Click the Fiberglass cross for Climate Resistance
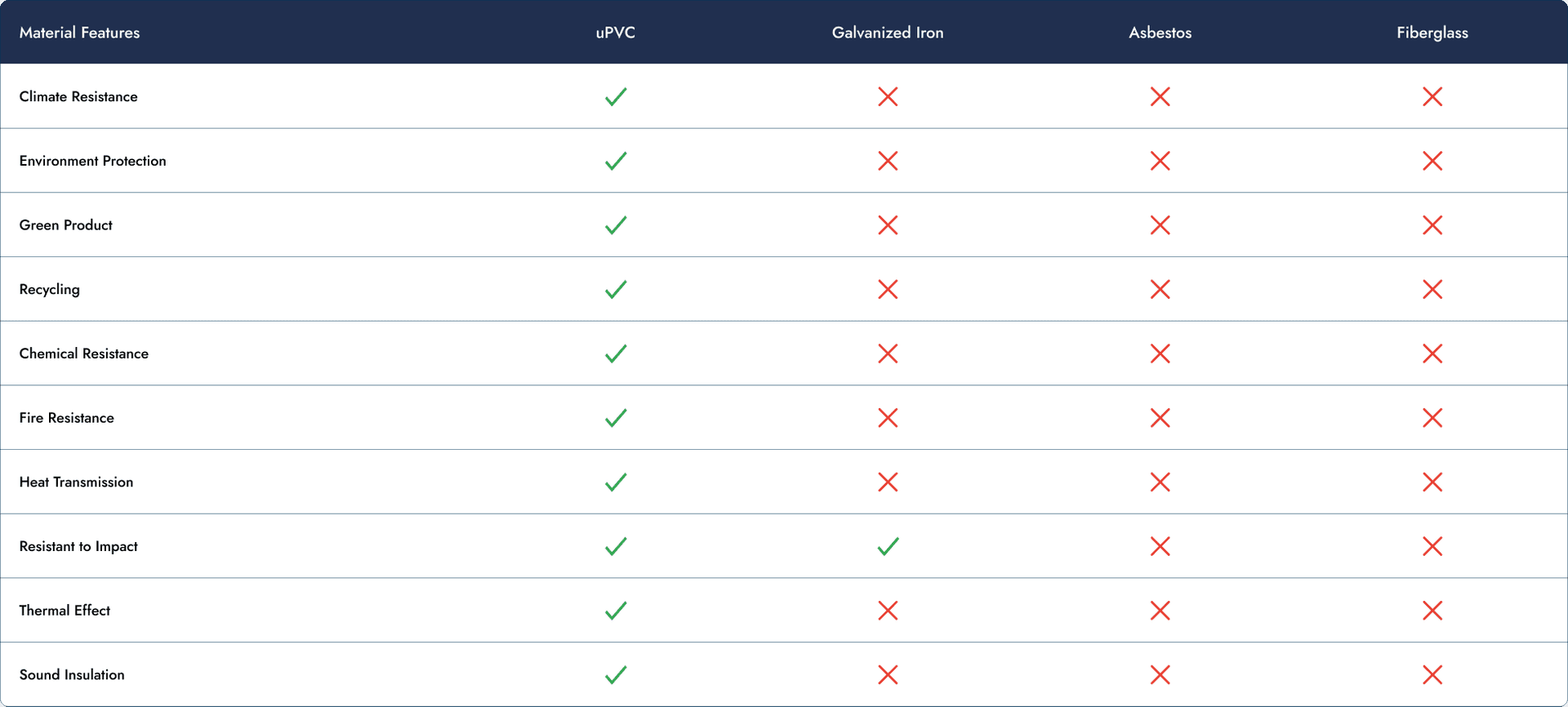The width and height of the screenshot is (1568, 707). pyautogui.click(x=1432, y=96)
